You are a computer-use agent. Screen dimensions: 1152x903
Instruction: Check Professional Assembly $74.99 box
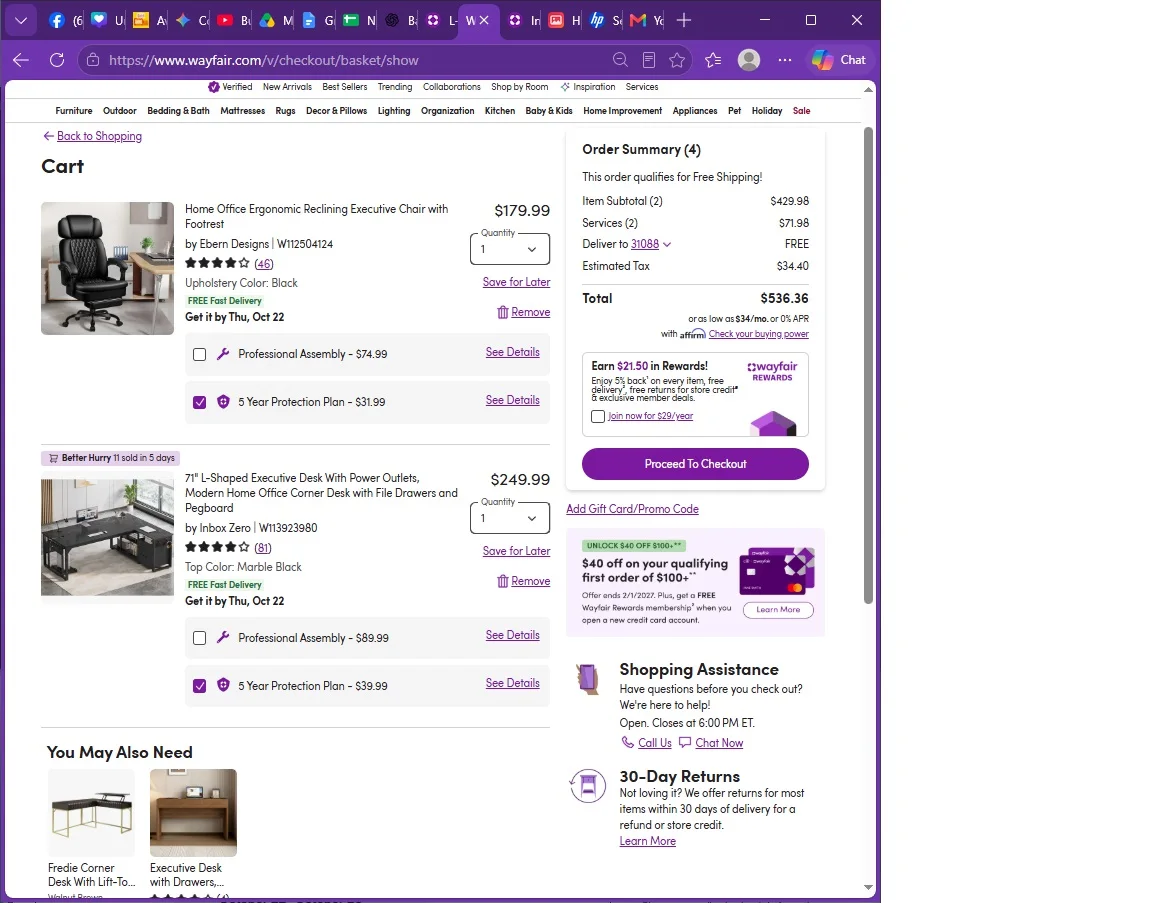point(199,354)
